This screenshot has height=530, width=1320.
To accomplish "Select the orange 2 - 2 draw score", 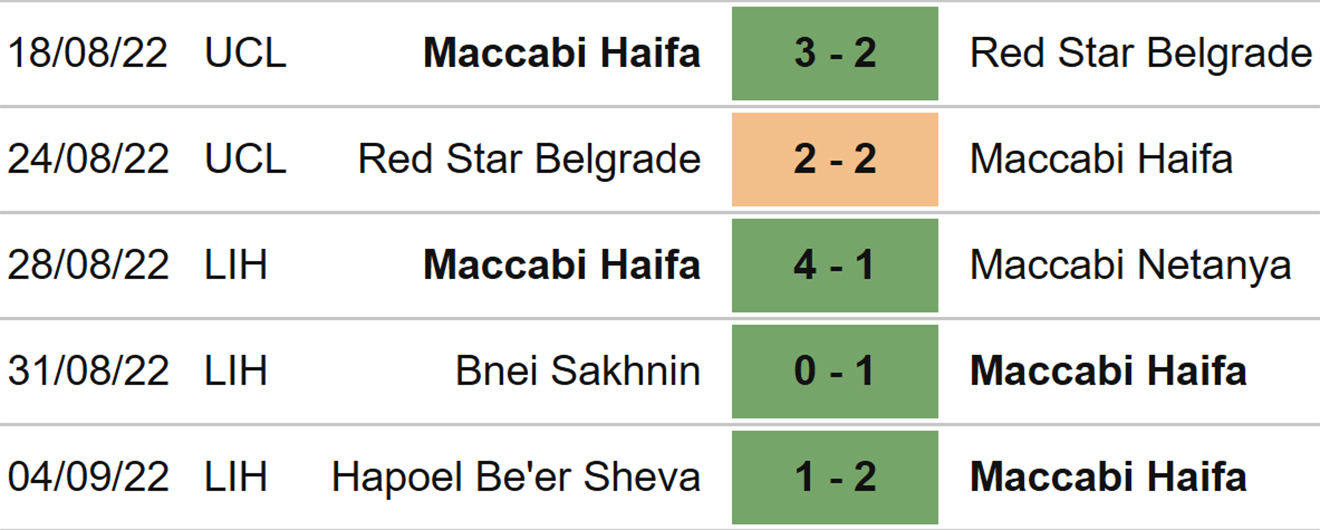I will point(835,160).
